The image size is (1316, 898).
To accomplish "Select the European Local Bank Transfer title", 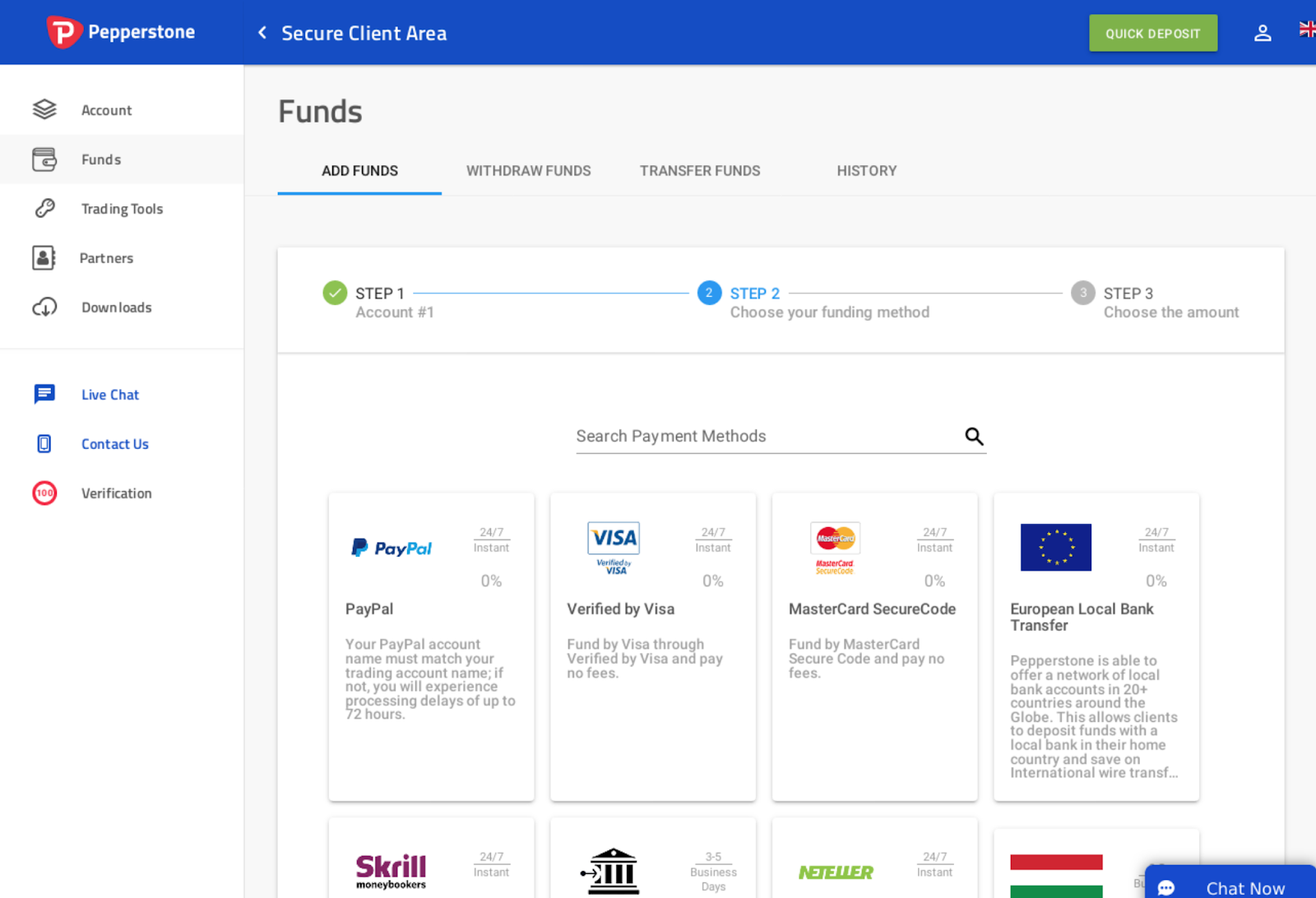I will [x=1082, y=617].
